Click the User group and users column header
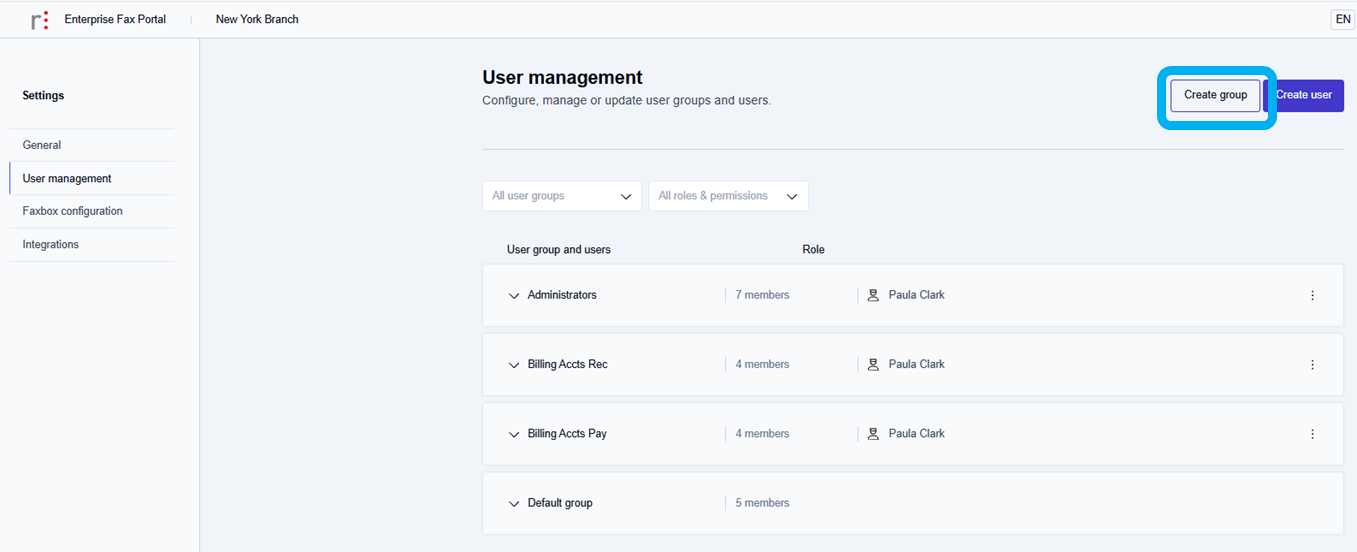The width and height of the screenshot is (1357, 552). (x=559, y=249)
